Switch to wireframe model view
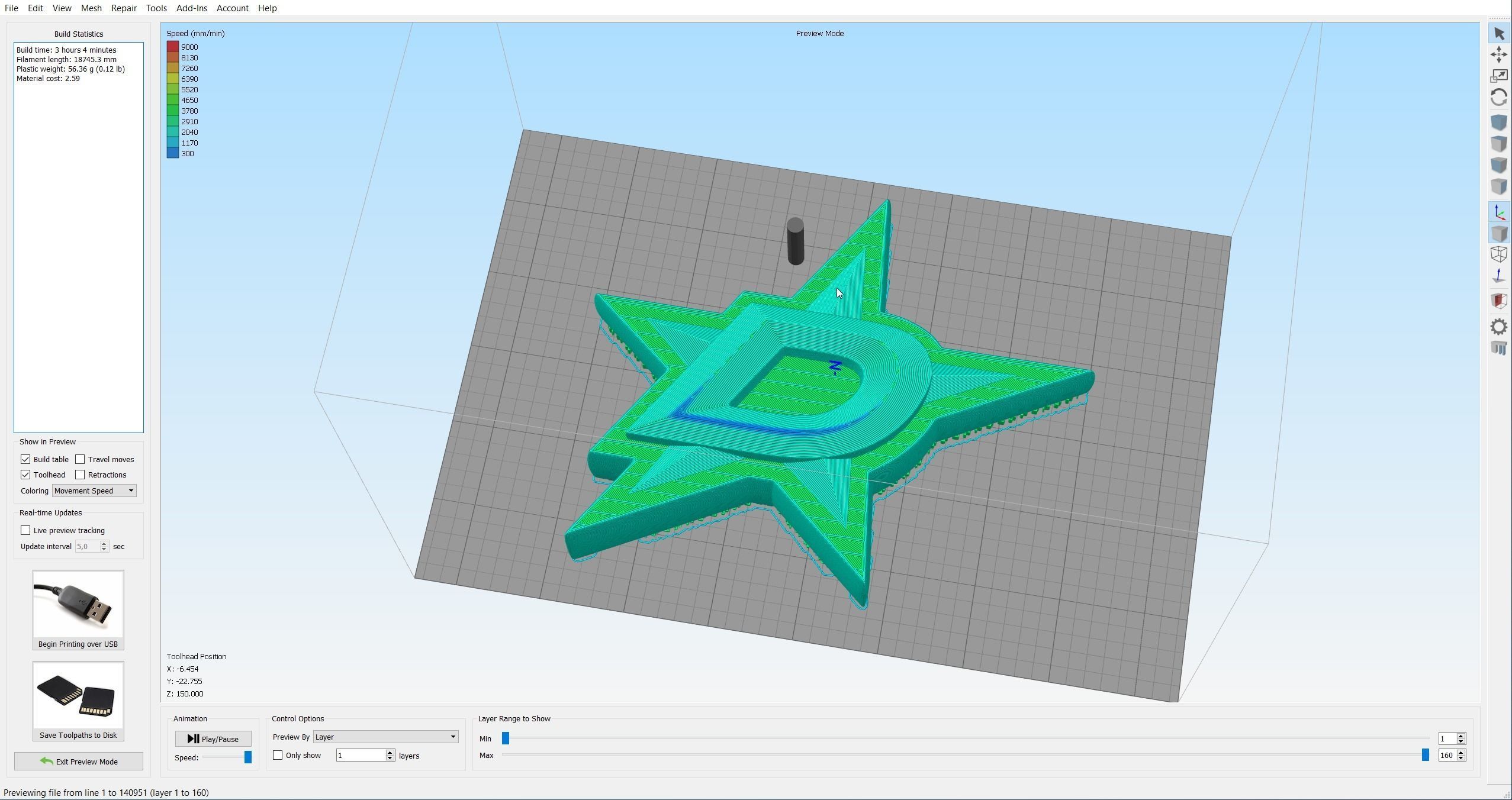 click(1498, 255)
